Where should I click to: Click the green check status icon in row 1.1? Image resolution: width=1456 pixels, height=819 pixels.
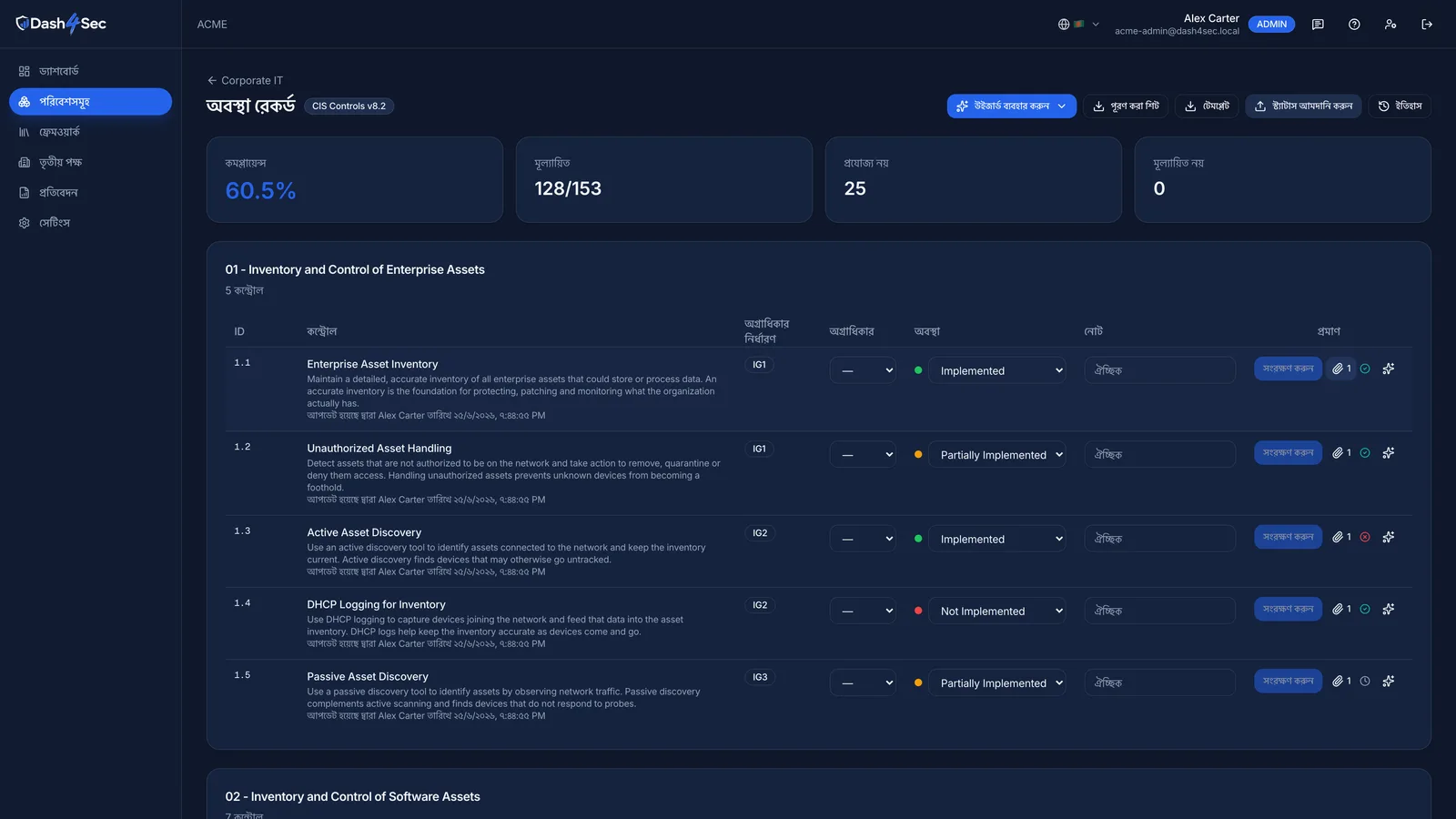[1365, 369]
